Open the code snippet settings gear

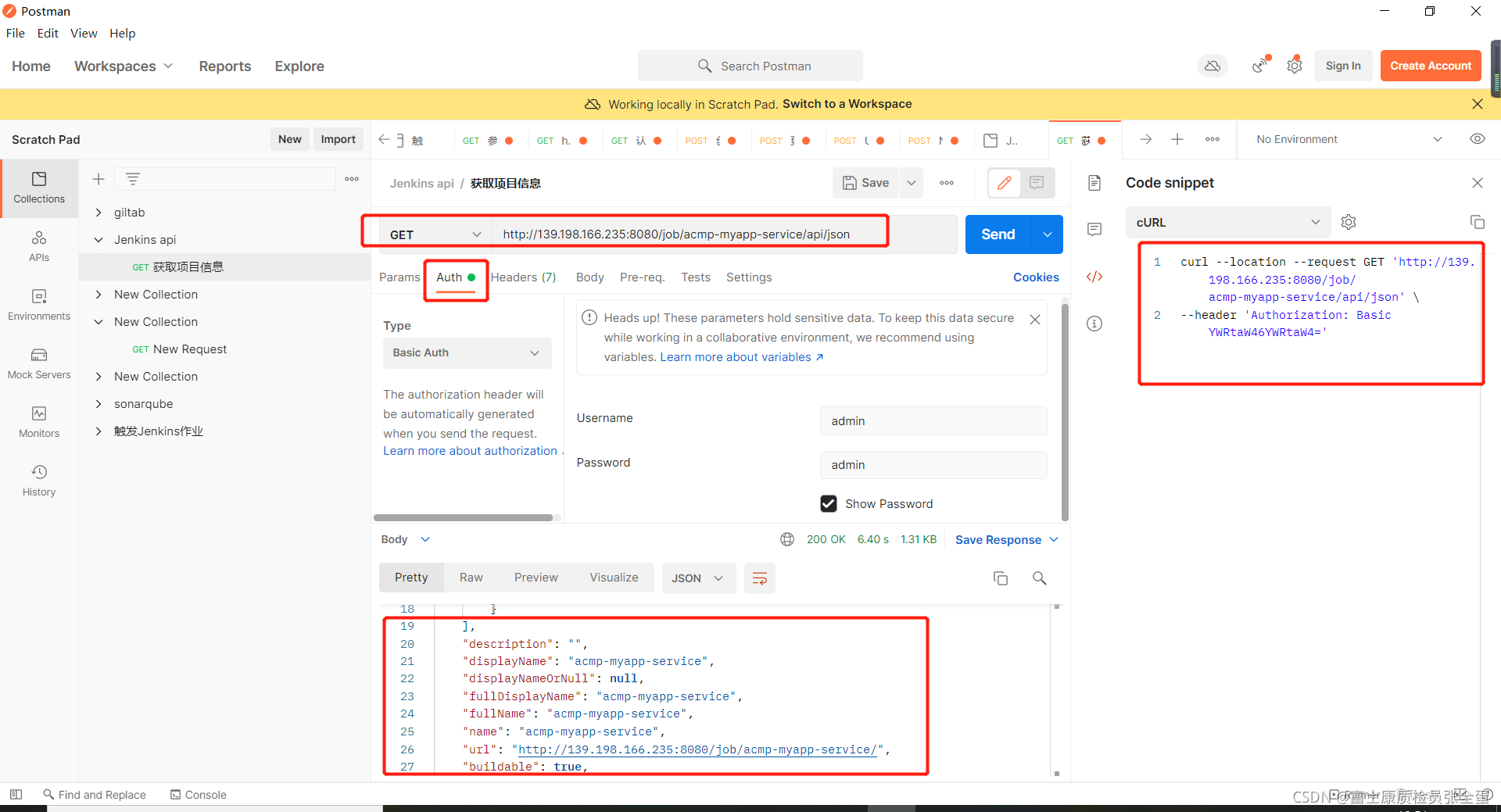pos(1348,222)
